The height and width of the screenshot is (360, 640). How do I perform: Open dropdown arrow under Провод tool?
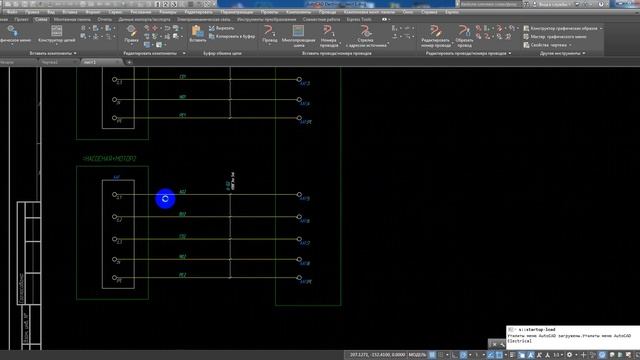pyautogui.click(x=269, y=45)
